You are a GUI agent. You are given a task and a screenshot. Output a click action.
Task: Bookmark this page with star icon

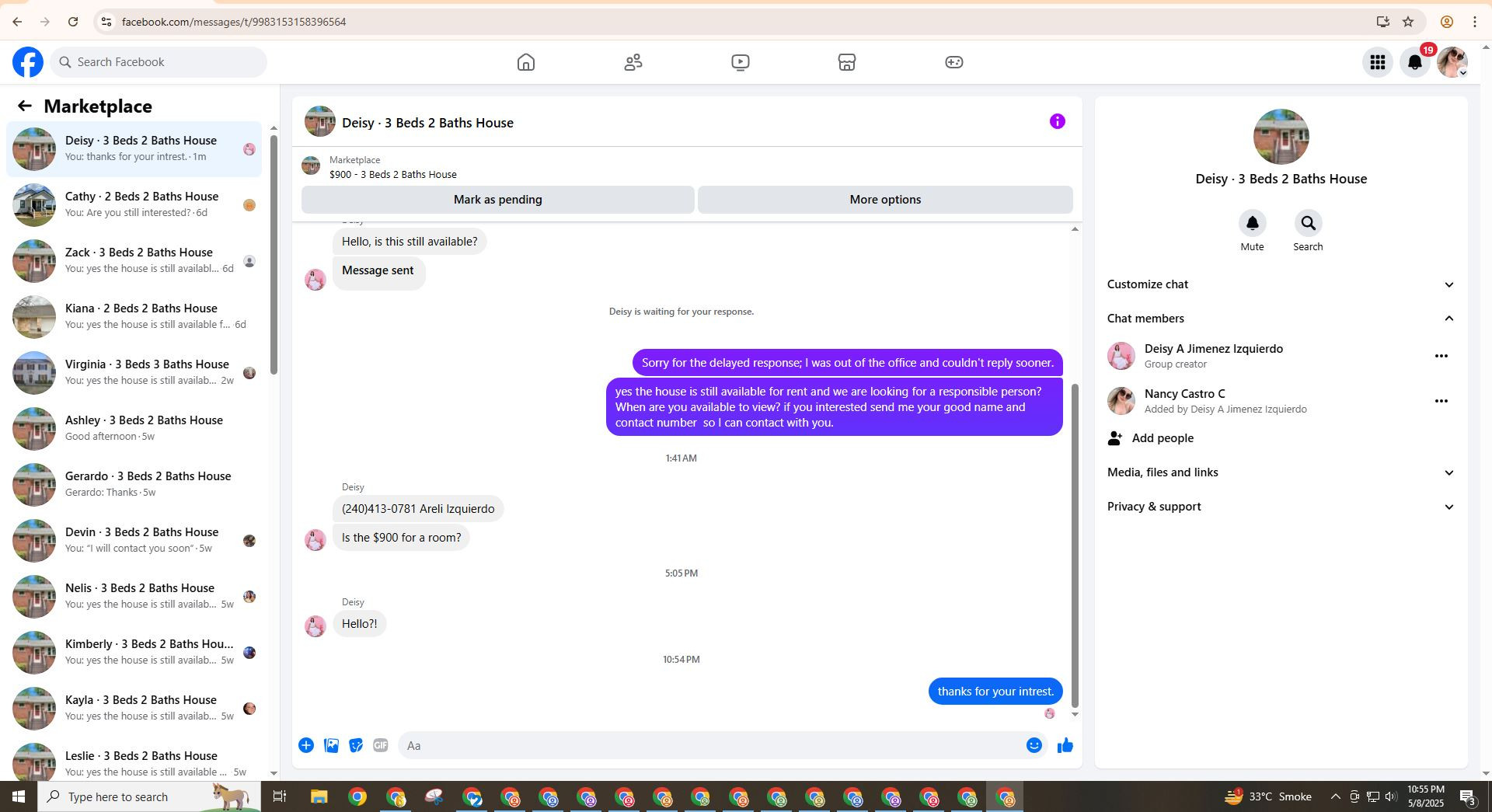(x=1408, y=22)
